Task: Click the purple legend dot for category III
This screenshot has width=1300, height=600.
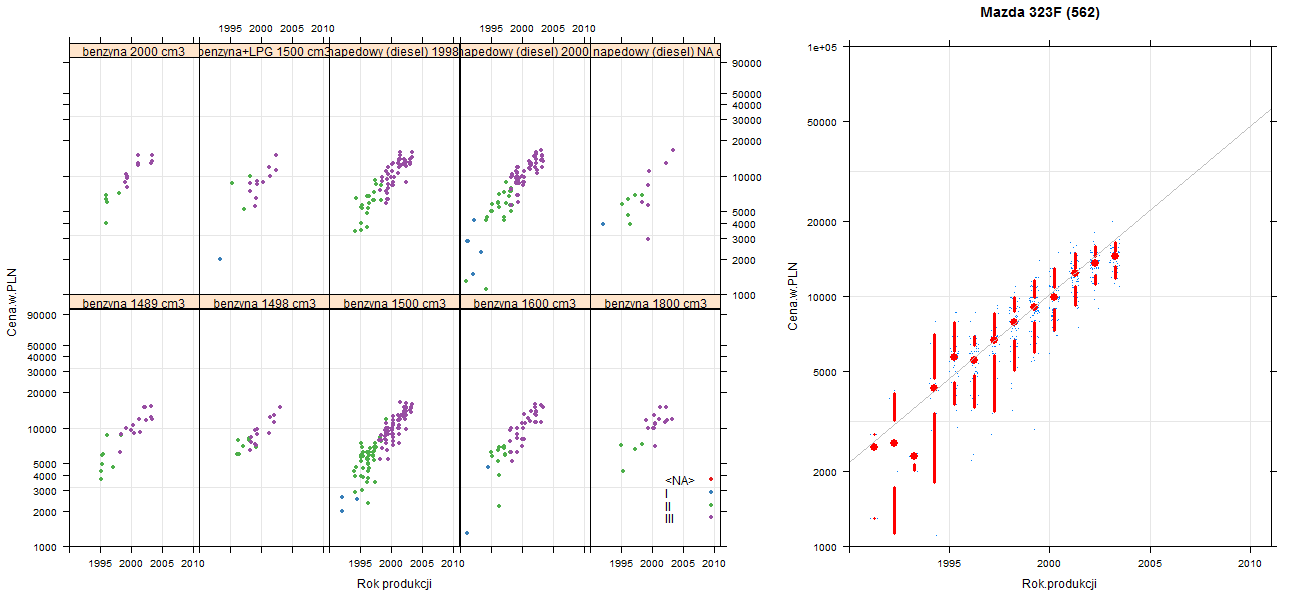Action: tap(710, 517)
